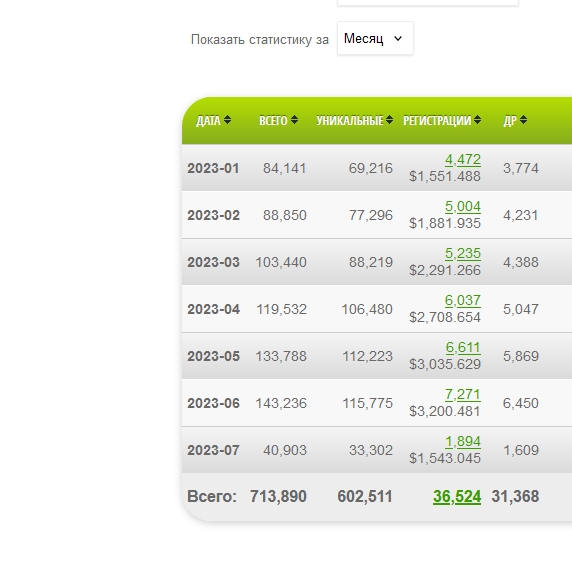Sort by РЕГИСТРАЦИИ column sort arrows
Image resolution: width=572 pixels, height=564 pixels.
[477, 120]
